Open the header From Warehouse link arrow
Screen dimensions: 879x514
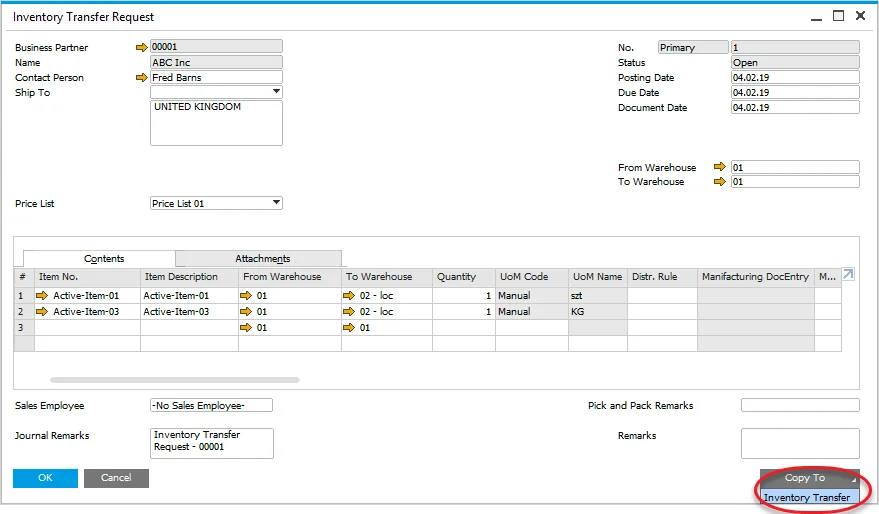point(719,167)
